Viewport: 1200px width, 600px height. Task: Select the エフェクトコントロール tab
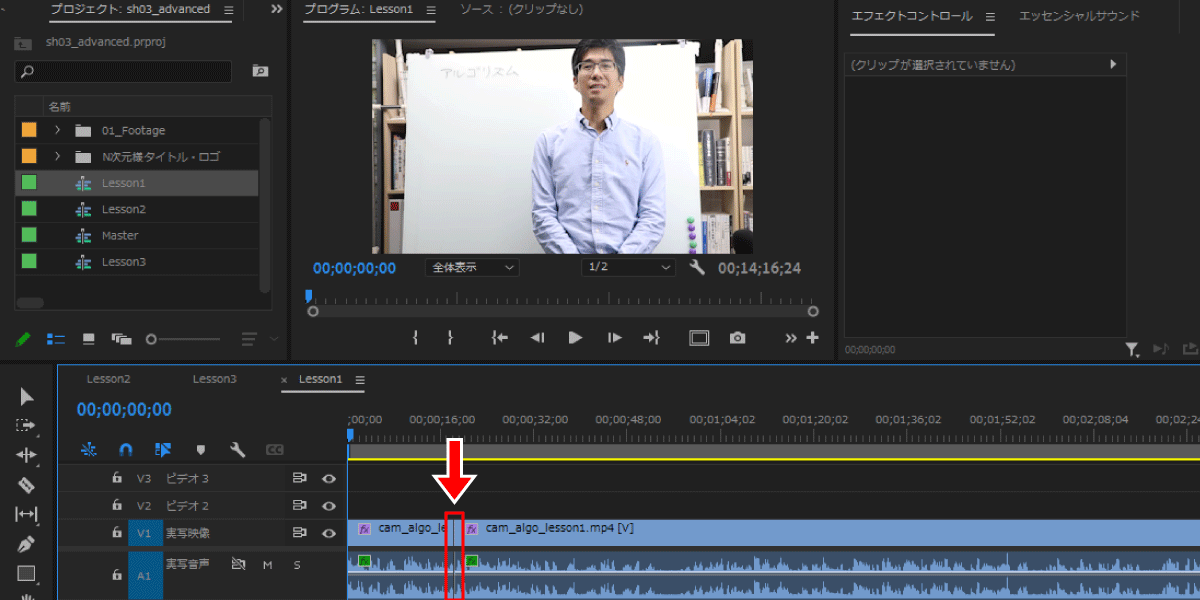pyautogui.click(x=911, y=16)
